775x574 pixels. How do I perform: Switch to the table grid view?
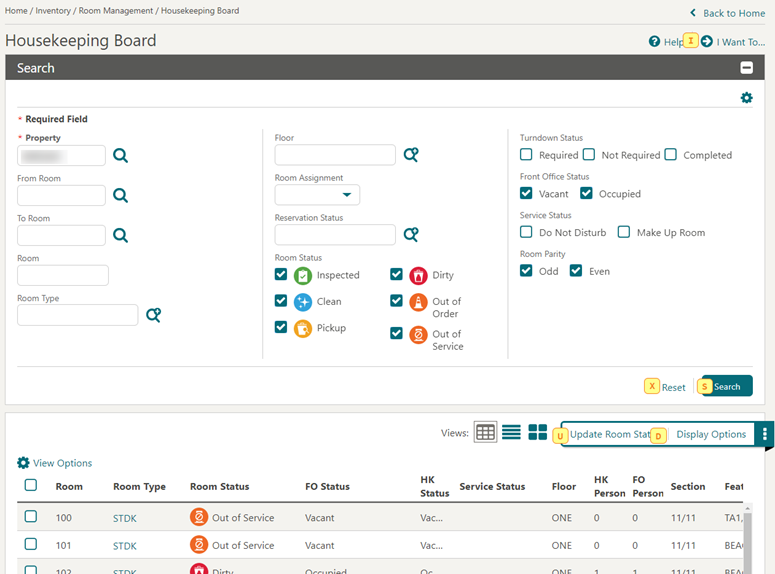(485, 433)
